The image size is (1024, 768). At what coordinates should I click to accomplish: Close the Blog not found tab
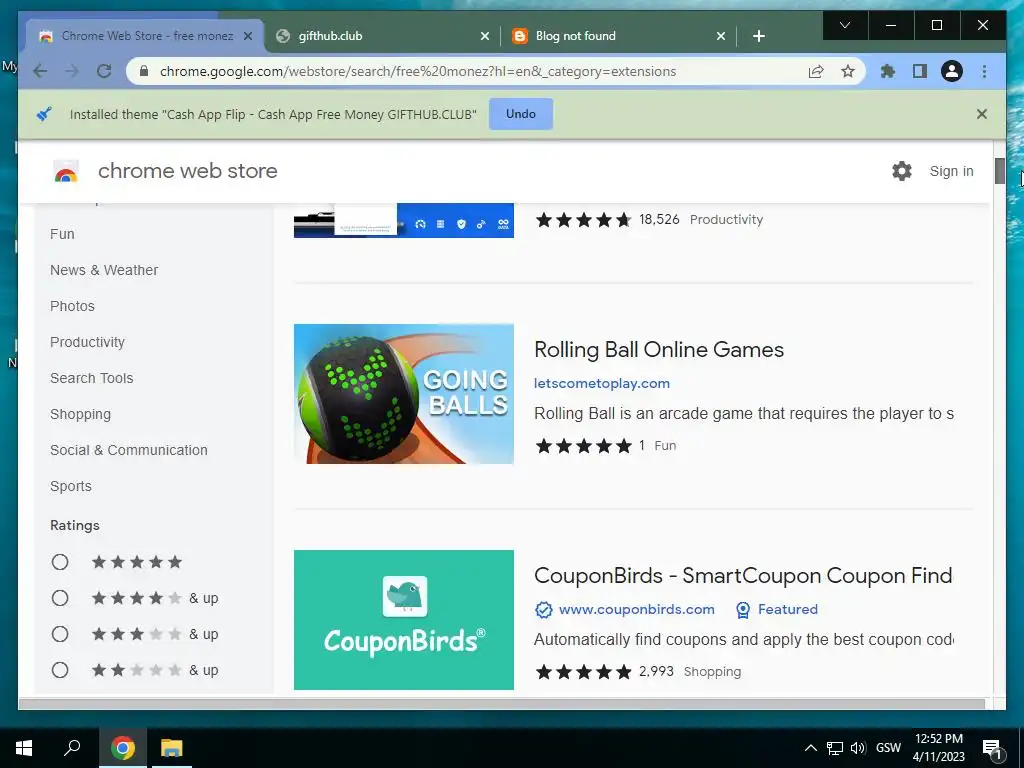720,36
